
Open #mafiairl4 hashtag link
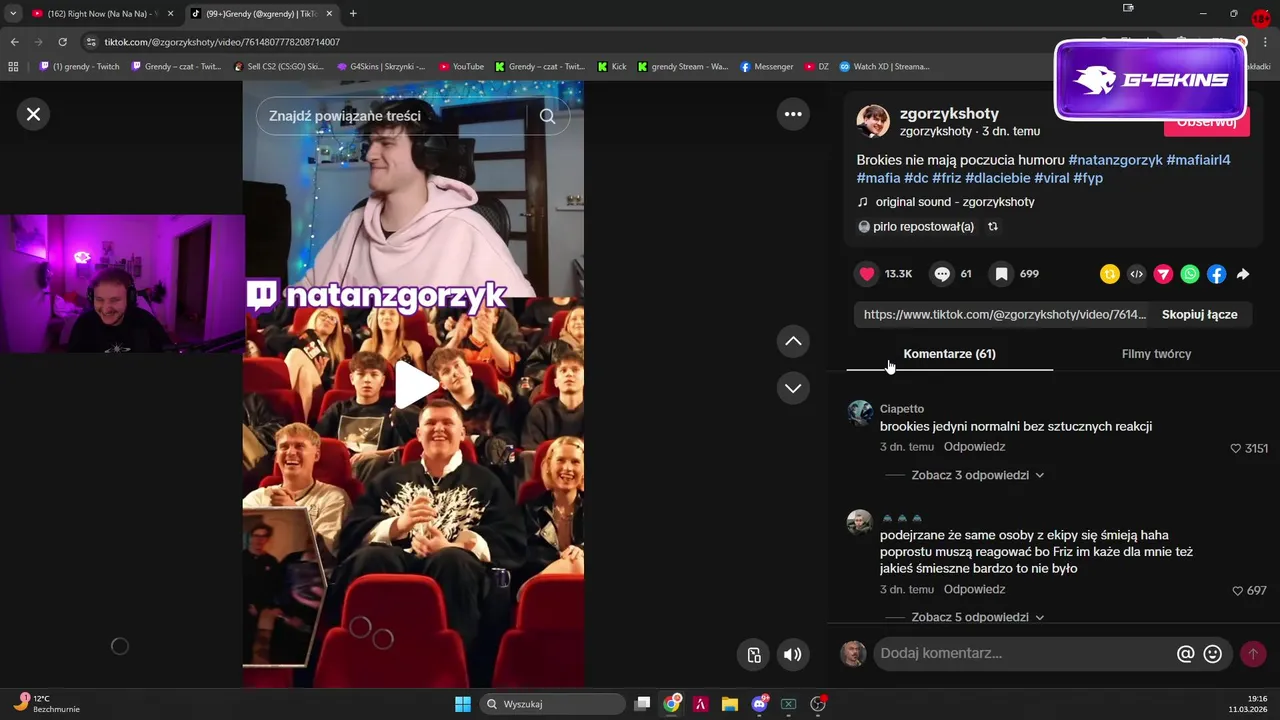(x=1198, y=160)
